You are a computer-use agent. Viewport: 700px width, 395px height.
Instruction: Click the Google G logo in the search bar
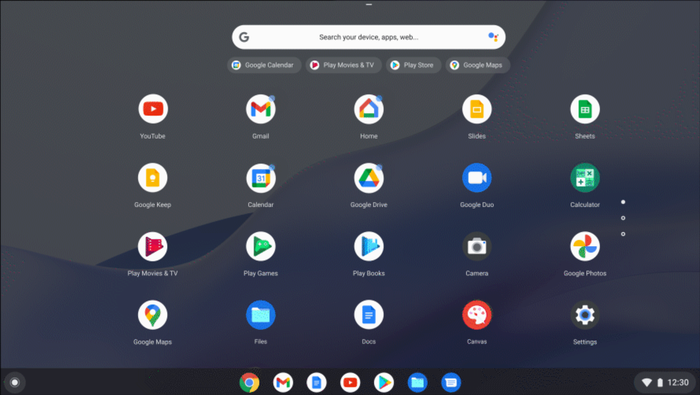[244, 37]
